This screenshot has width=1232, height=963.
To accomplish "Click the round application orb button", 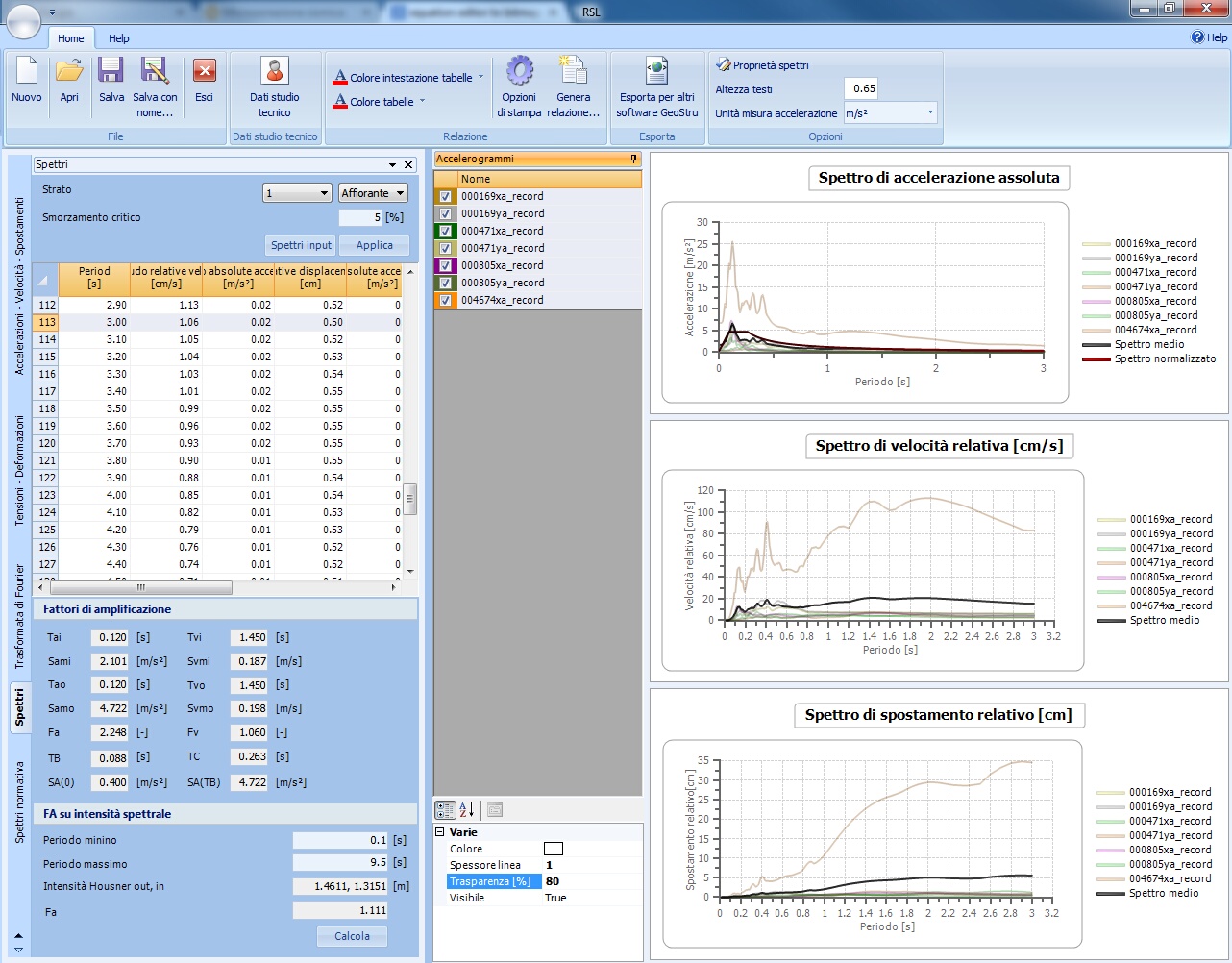I will [24, 20].
